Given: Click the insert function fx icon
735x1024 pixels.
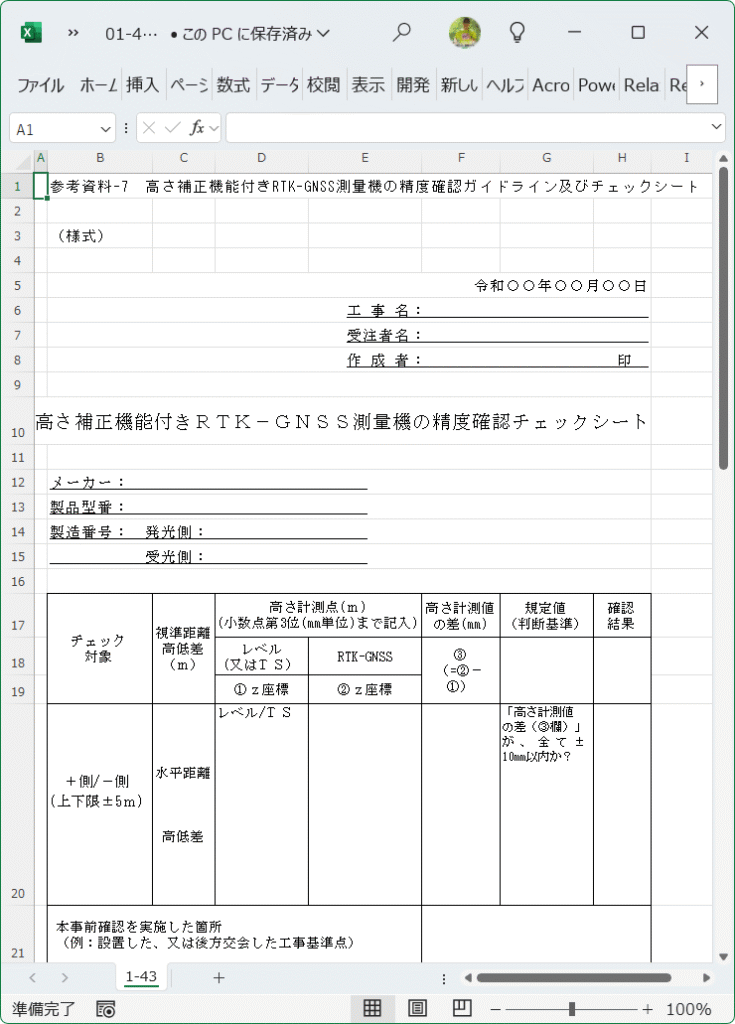Looking at the screenshot, I should pyautogui.click(x=197, y=128).
